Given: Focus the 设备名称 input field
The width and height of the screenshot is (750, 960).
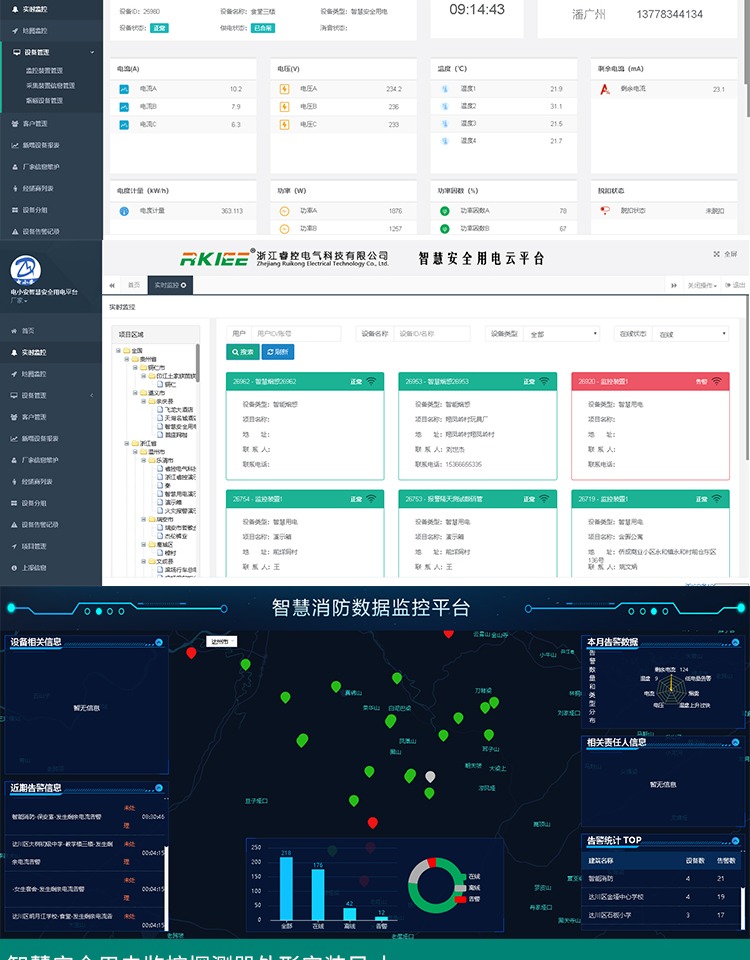Looking at the screenshot, I should [x=432, y=334].
